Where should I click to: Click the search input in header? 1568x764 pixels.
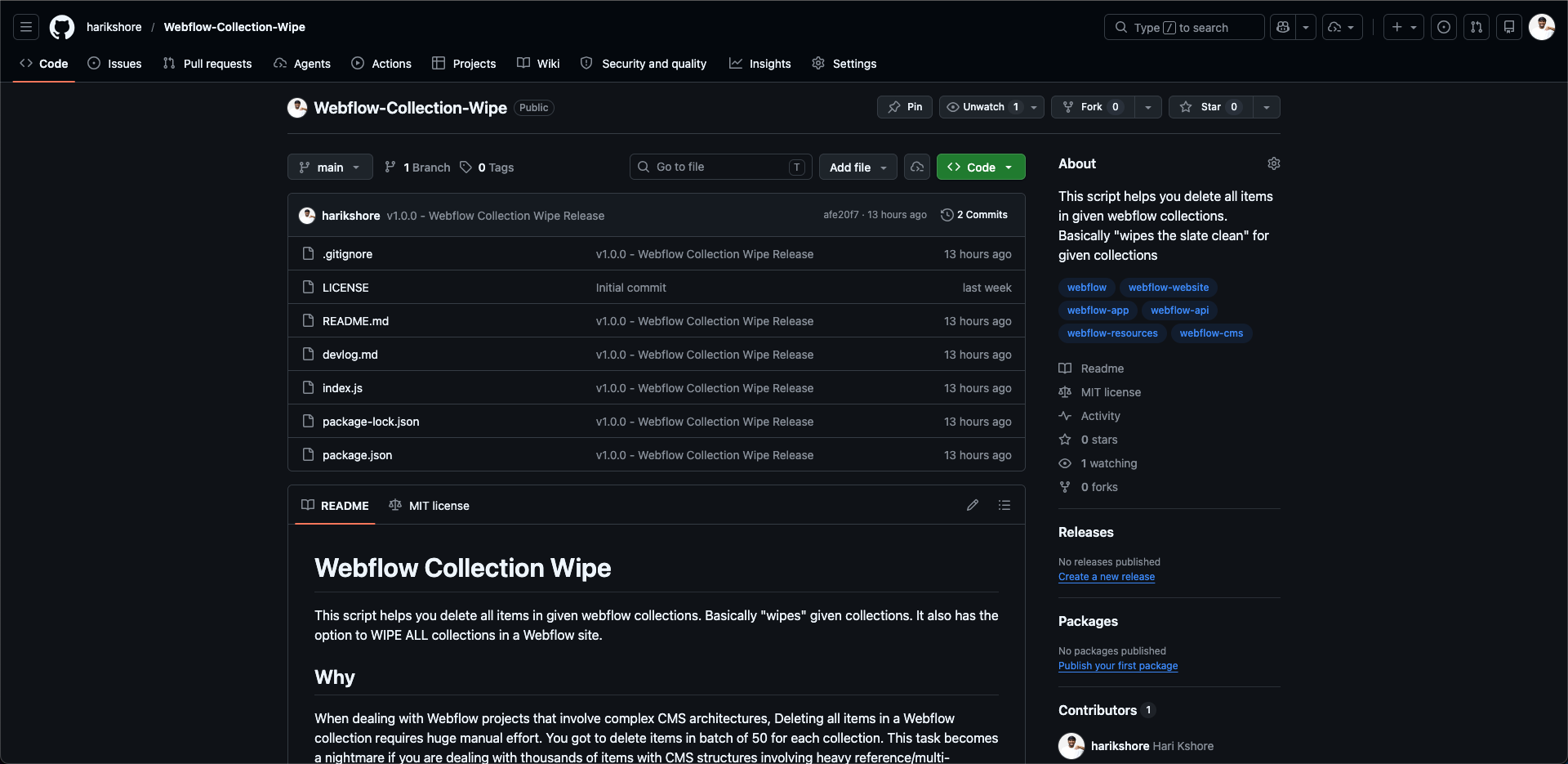(x=1184, y=27)
